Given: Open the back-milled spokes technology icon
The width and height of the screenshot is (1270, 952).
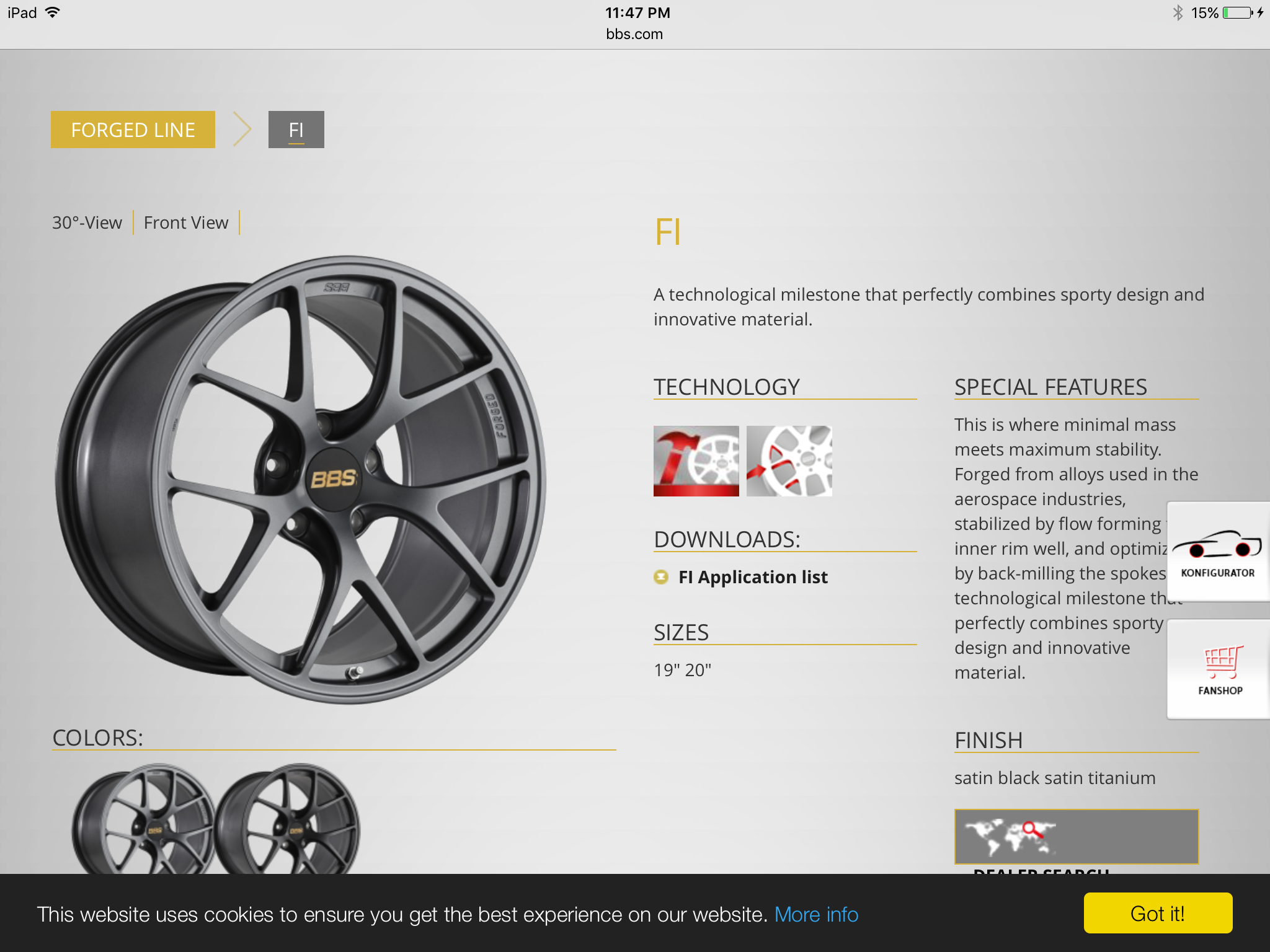Looking at the screenshot, I should pyautogui.click(x=789, y=461).
